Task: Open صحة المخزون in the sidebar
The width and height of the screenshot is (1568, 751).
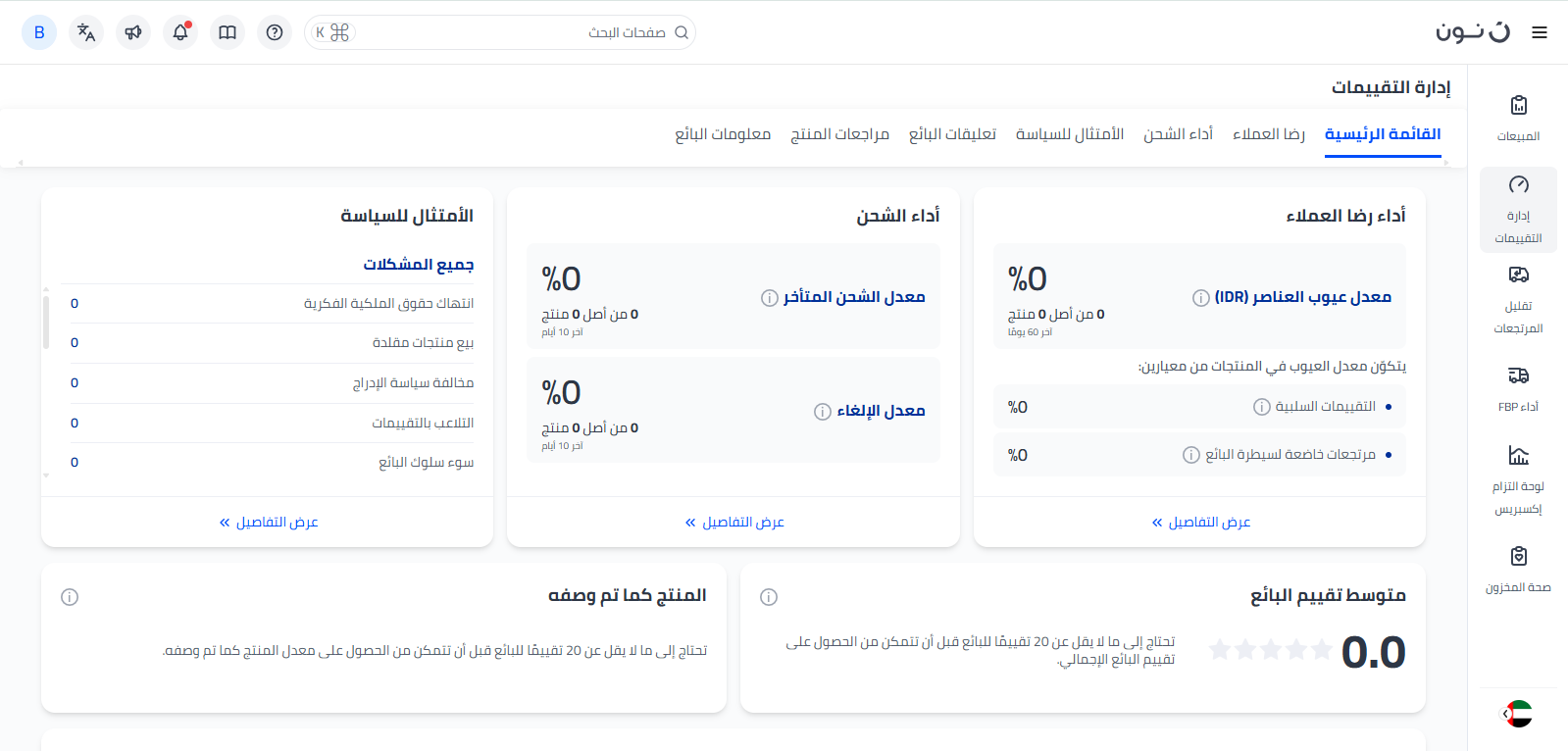Action: (x=1518, y=569)
